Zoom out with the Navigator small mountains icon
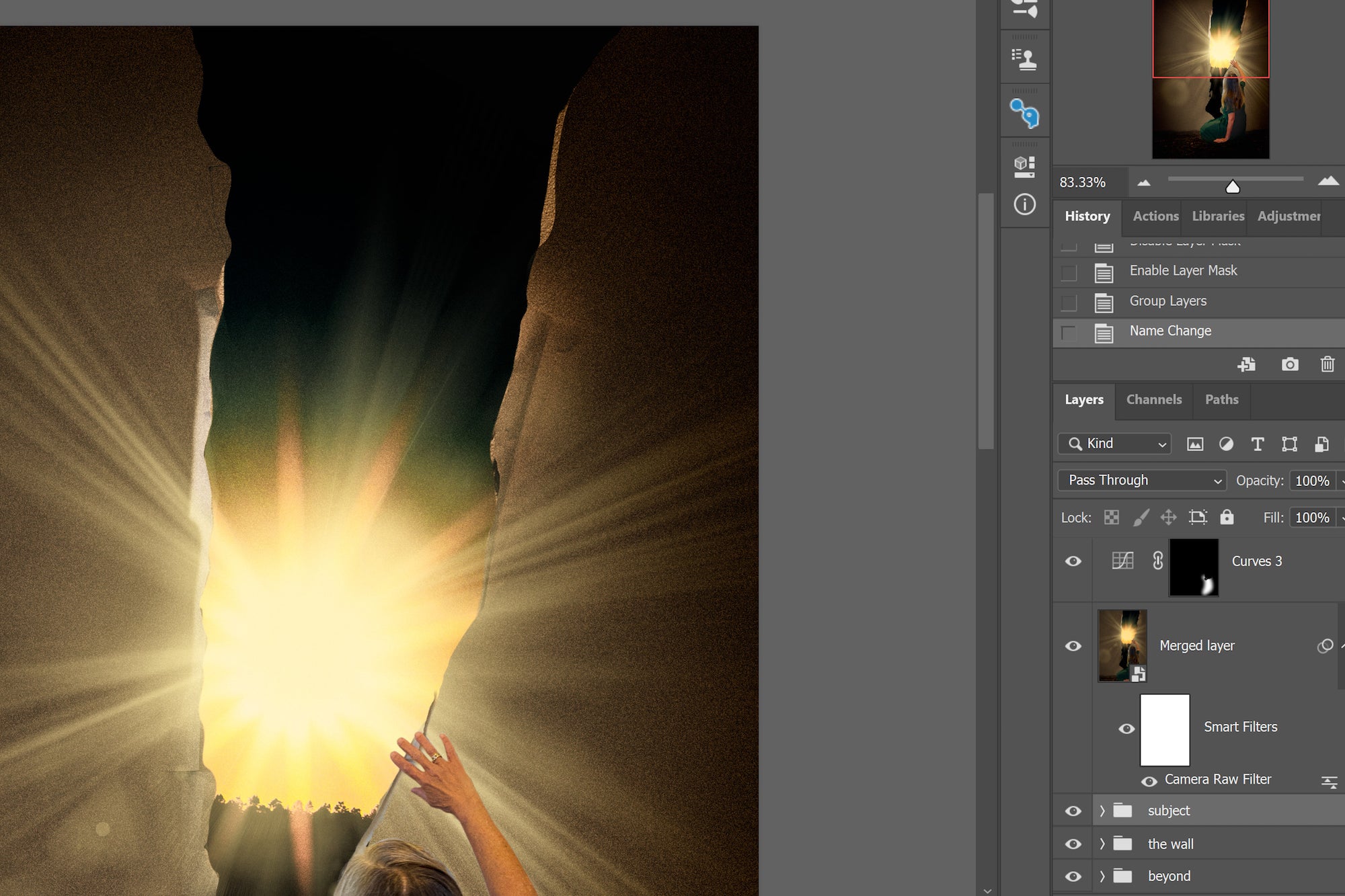The width and height of the screenshot is (1345, 896). tap(1144, 182)
